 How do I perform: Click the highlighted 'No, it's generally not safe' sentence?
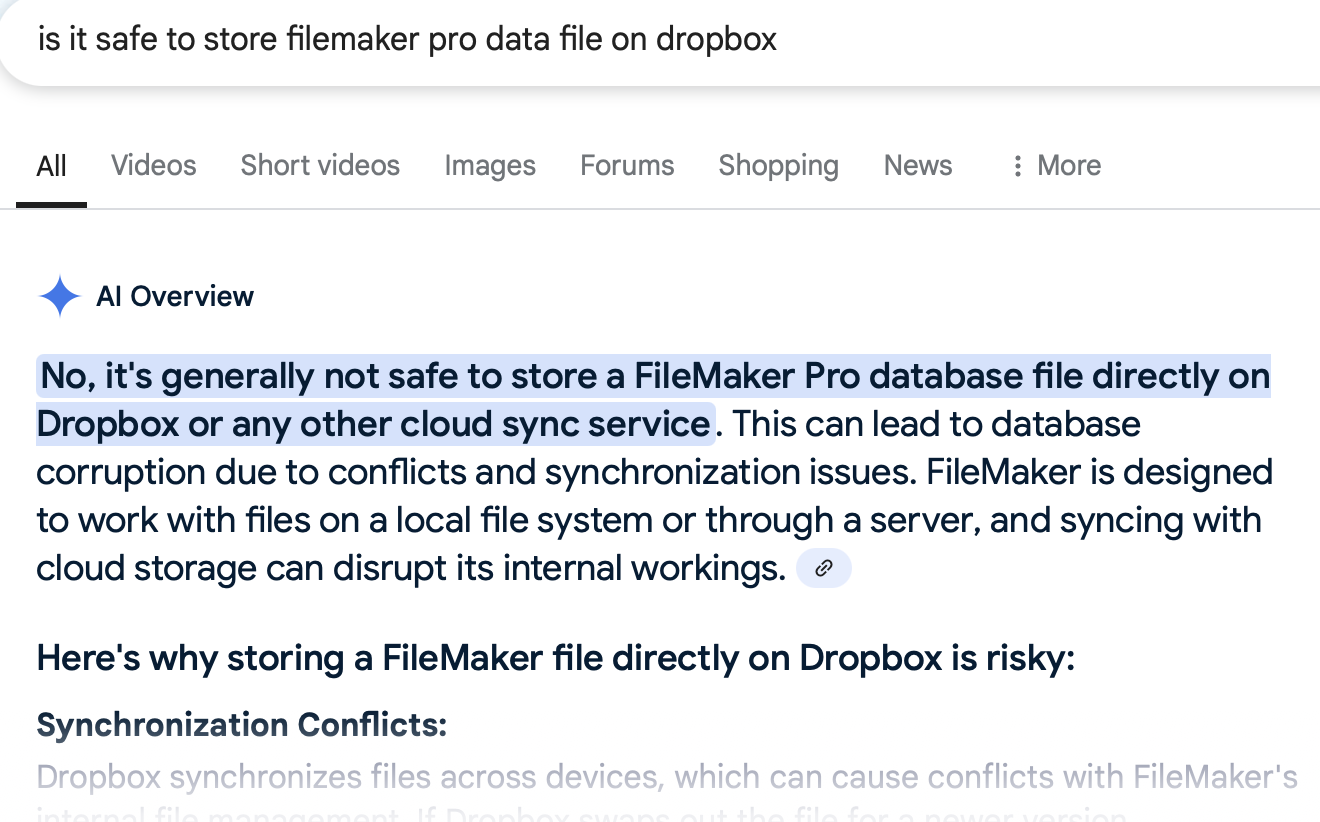(654, 400)
